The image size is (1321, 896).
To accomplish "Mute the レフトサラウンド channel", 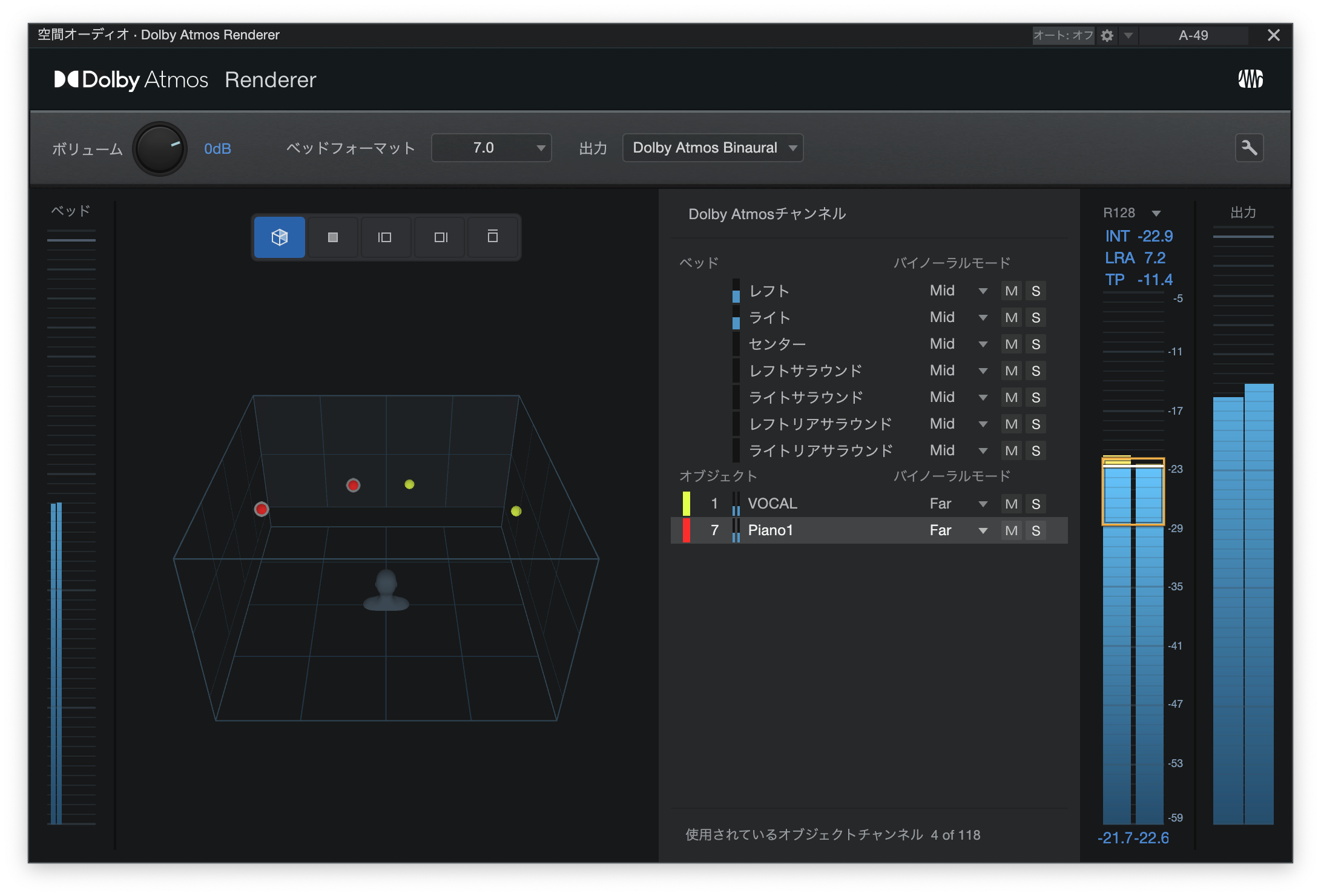I will click(1011, 371).
